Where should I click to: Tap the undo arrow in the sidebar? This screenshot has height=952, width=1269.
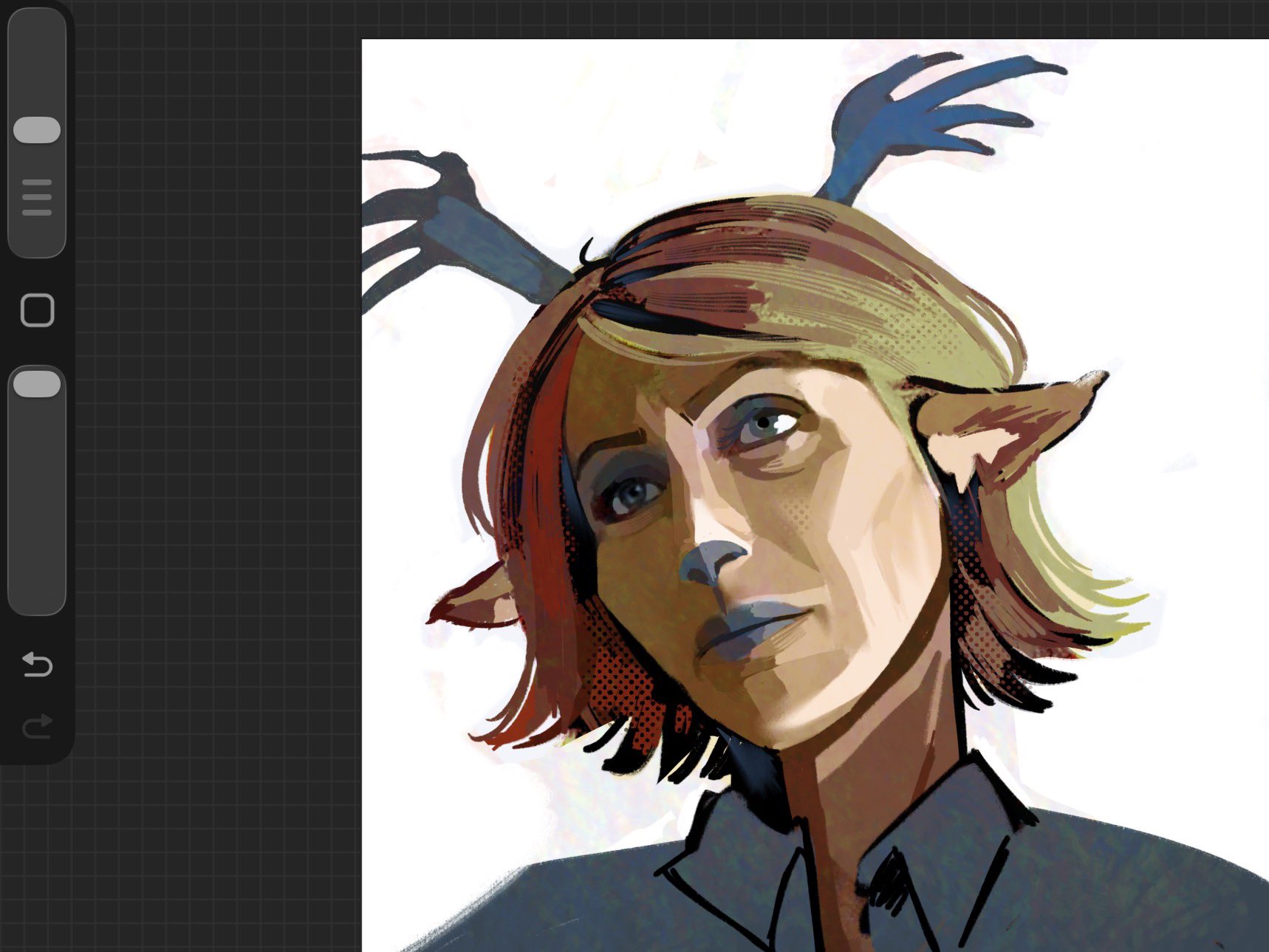coord(37,665)
